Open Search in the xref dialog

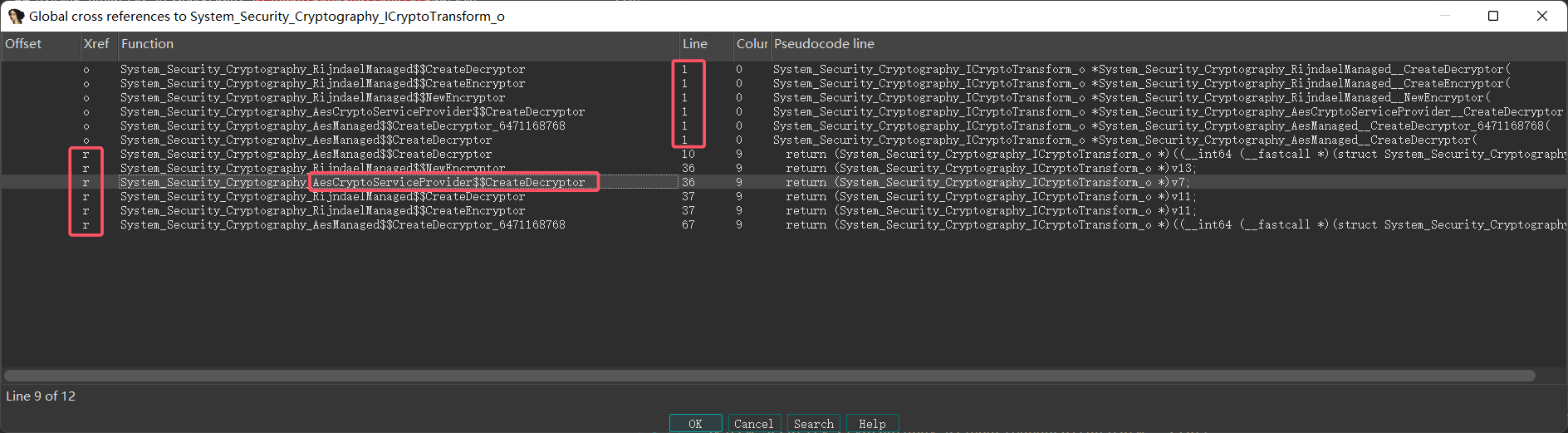813,424
